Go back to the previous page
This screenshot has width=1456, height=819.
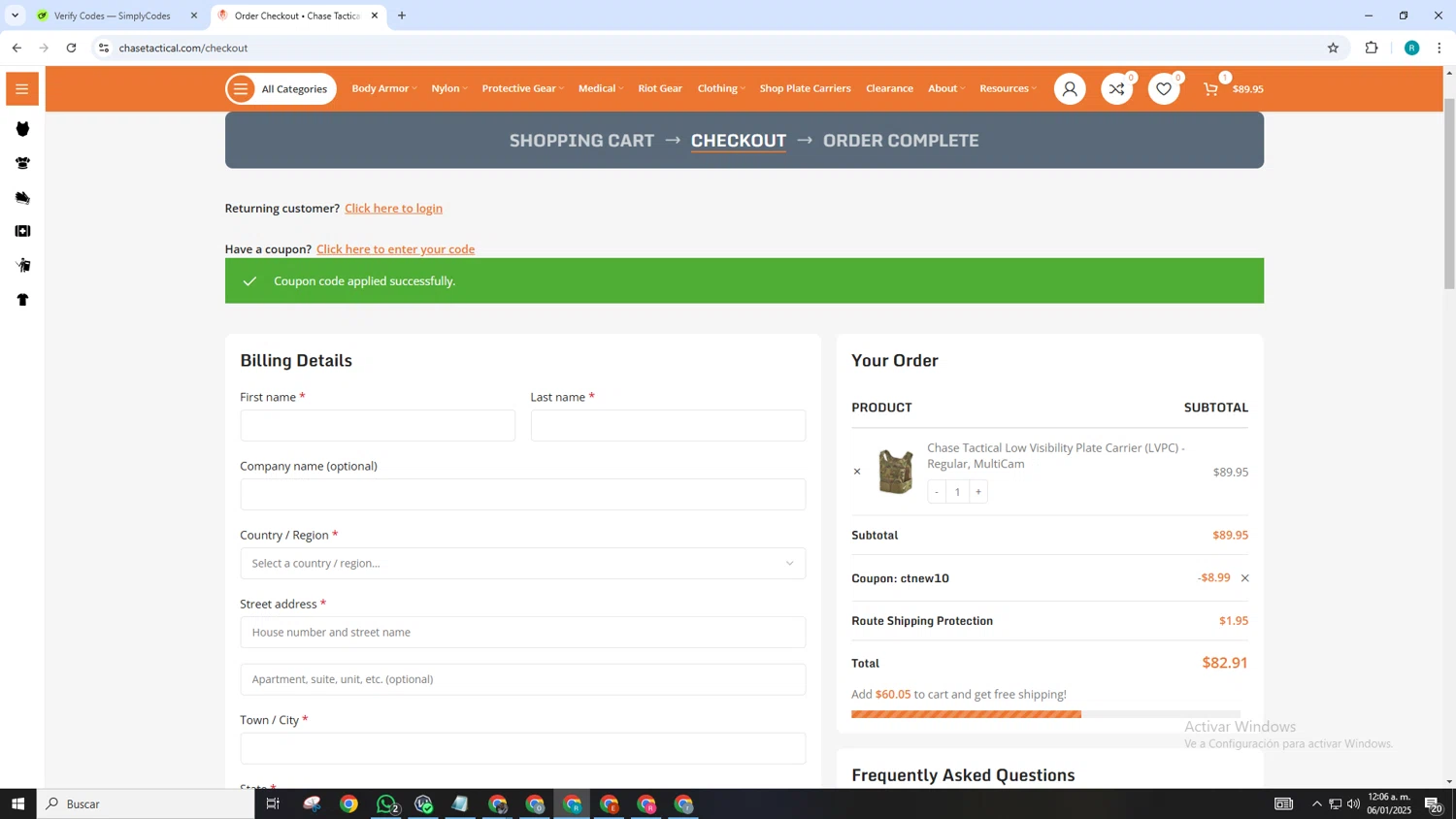[x=17, y=48]
